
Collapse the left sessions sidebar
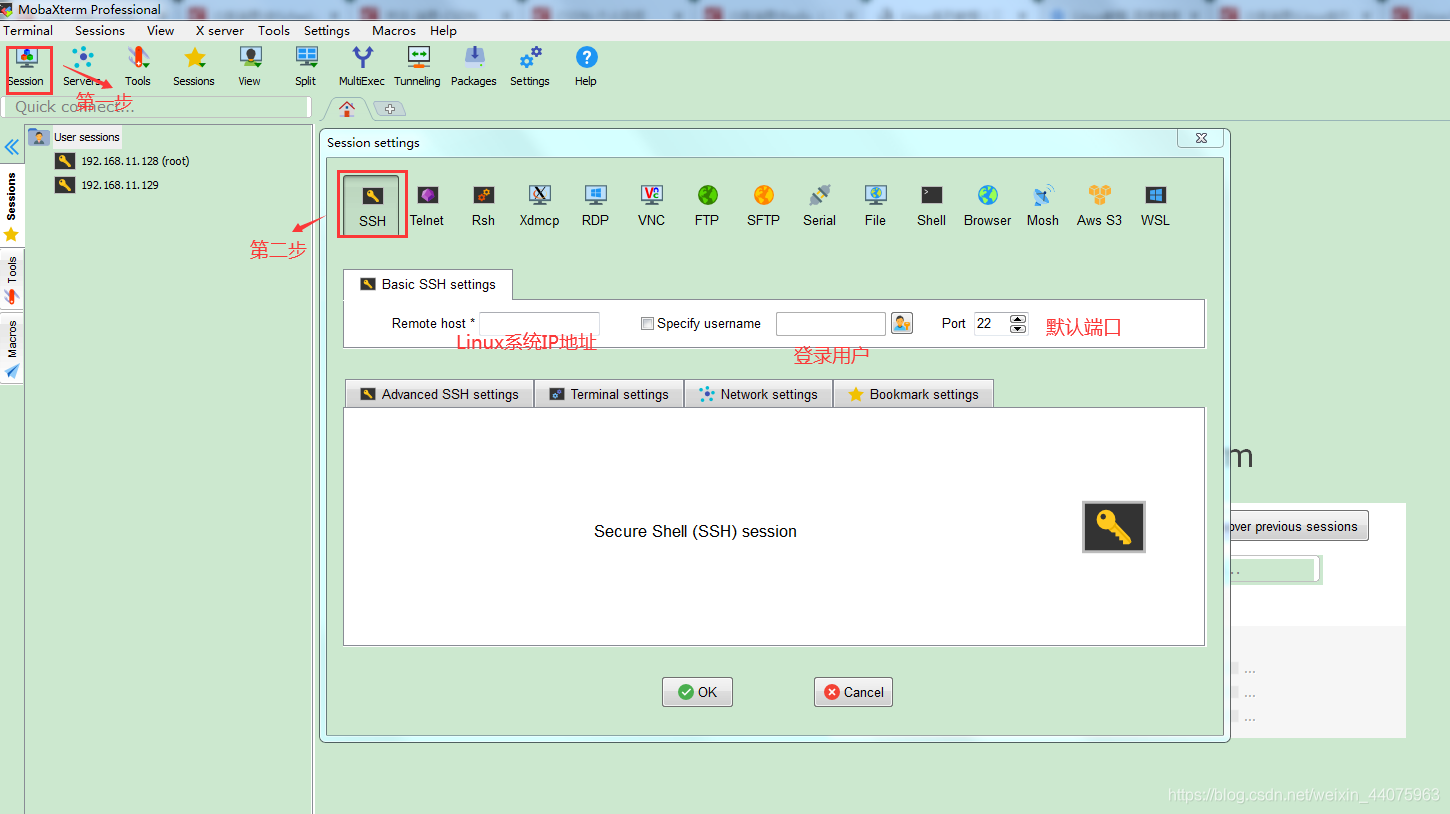[x=12, y=146]
